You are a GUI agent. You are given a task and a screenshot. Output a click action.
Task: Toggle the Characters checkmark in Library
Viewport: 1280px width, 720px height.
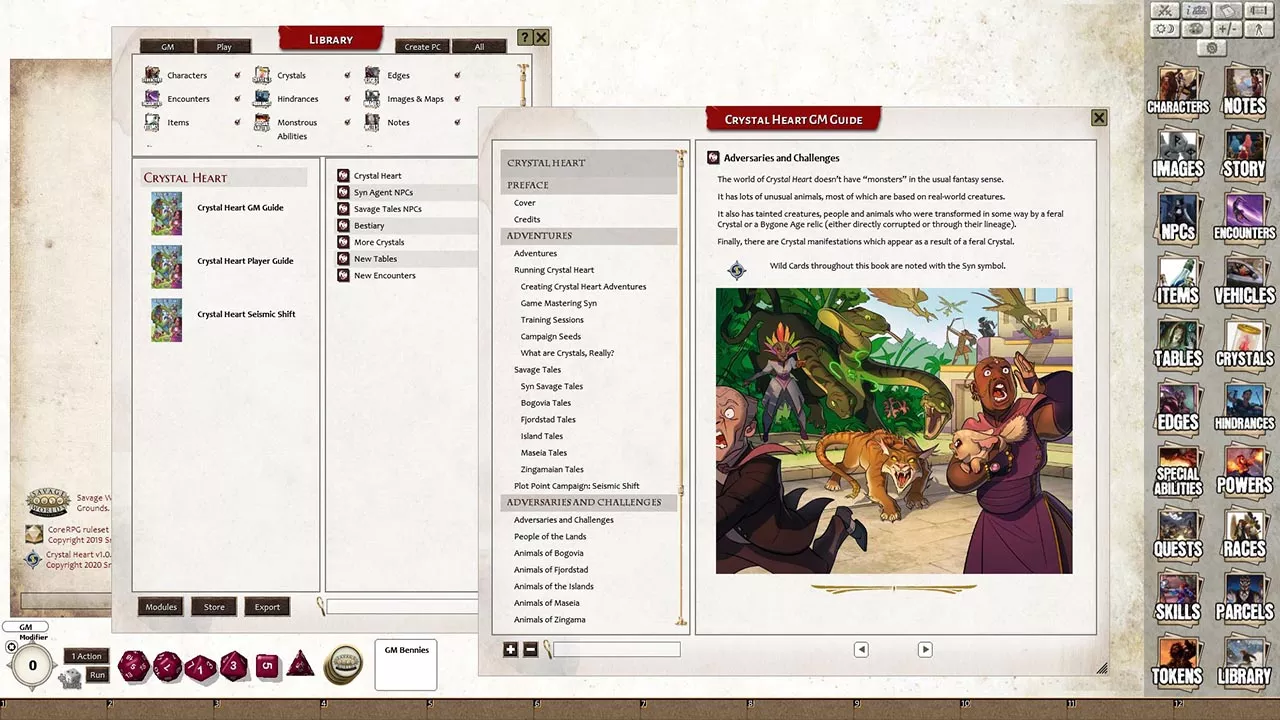coord(237,75)
